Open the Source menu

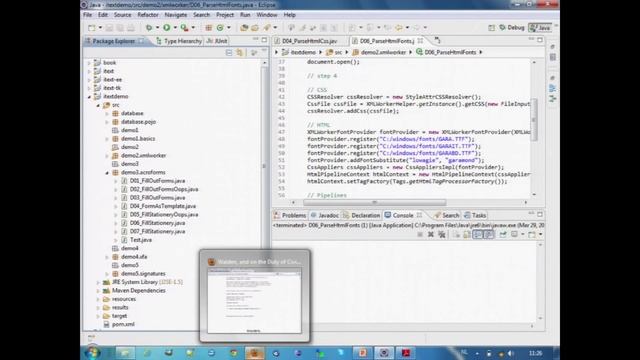(x=122, y=15)
